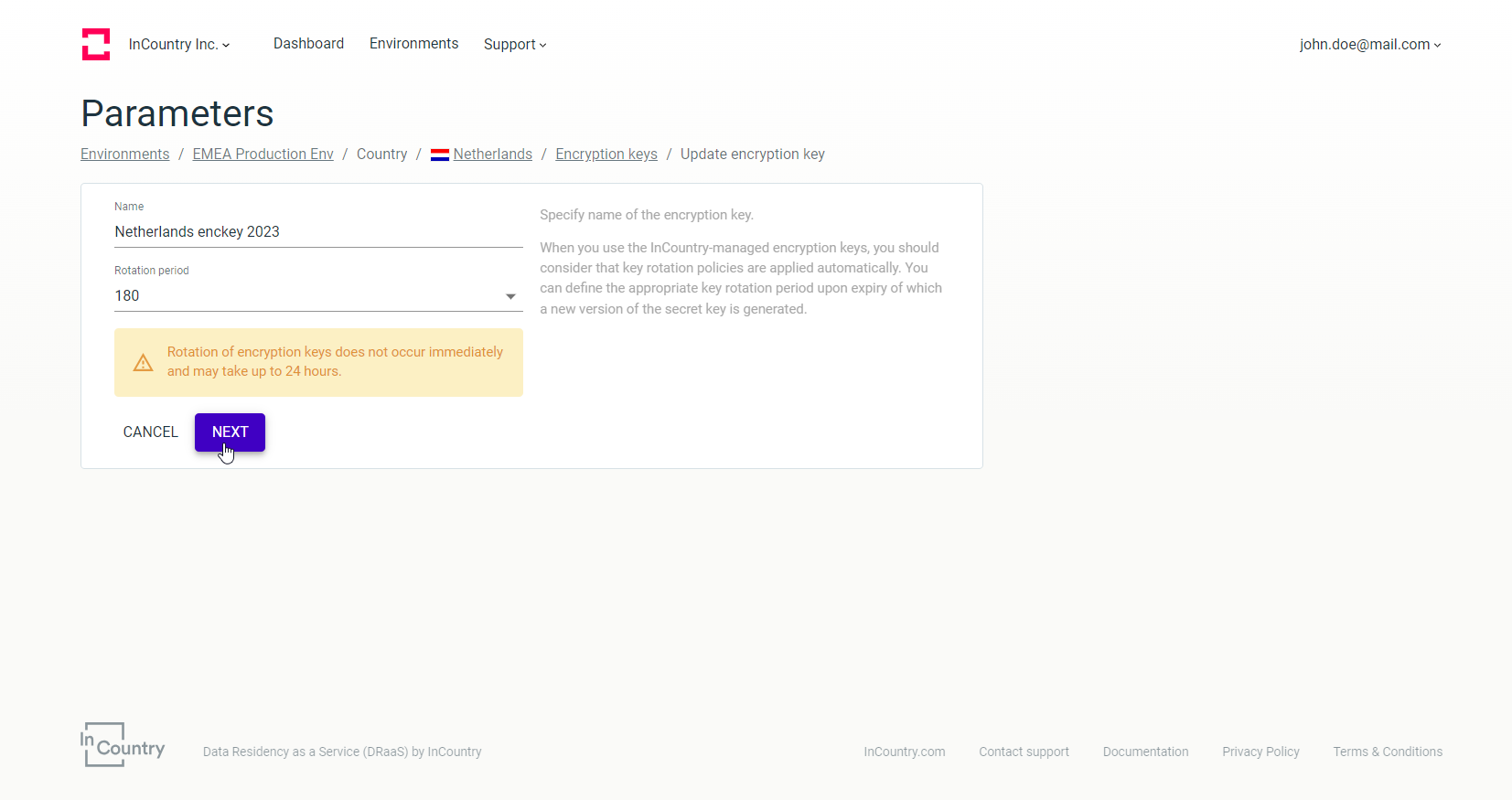Open the Terms & Conditions link
Screen dimensions: 1512x800
[x=1388, y=752]
